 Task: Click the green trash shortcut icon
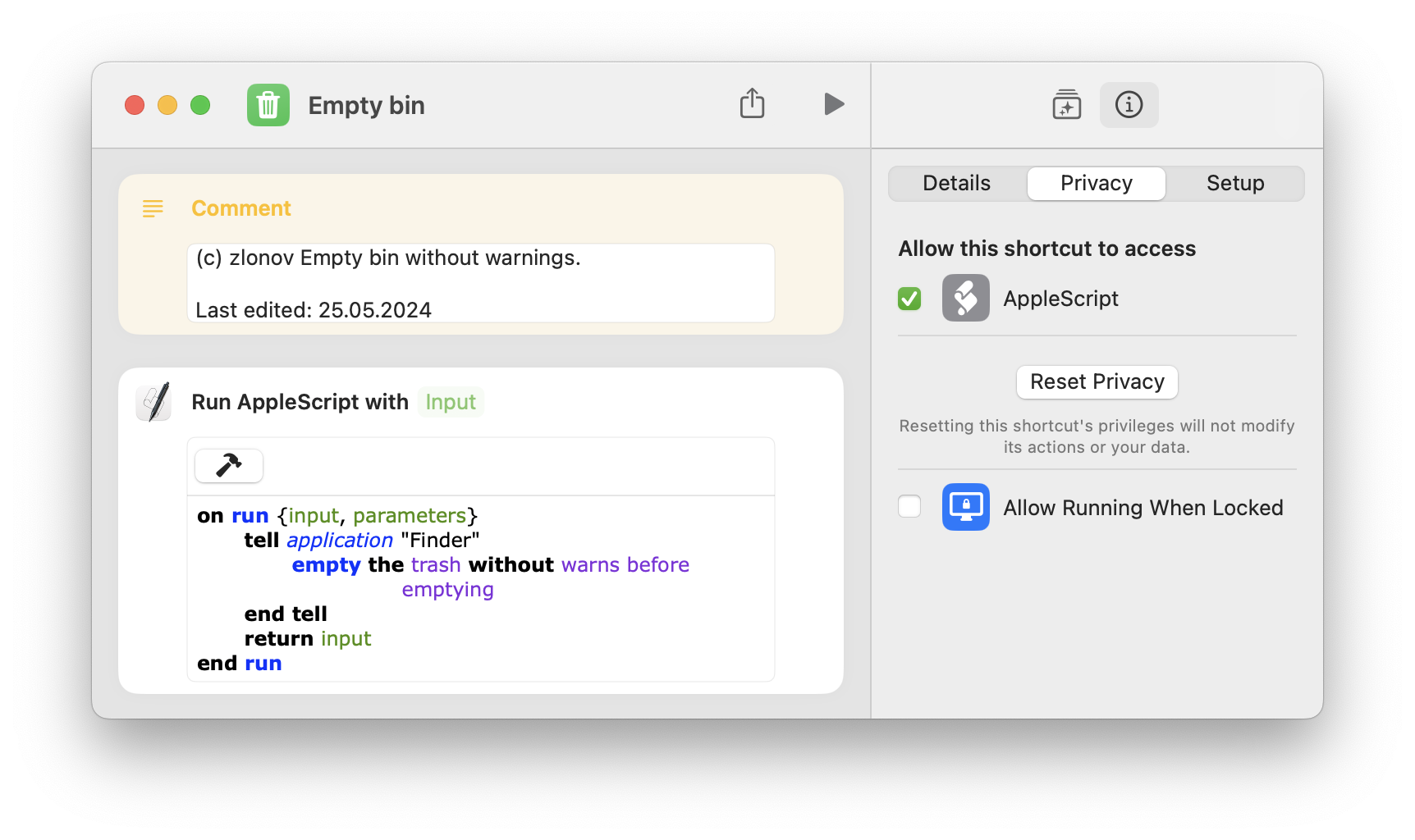point(268,105)
